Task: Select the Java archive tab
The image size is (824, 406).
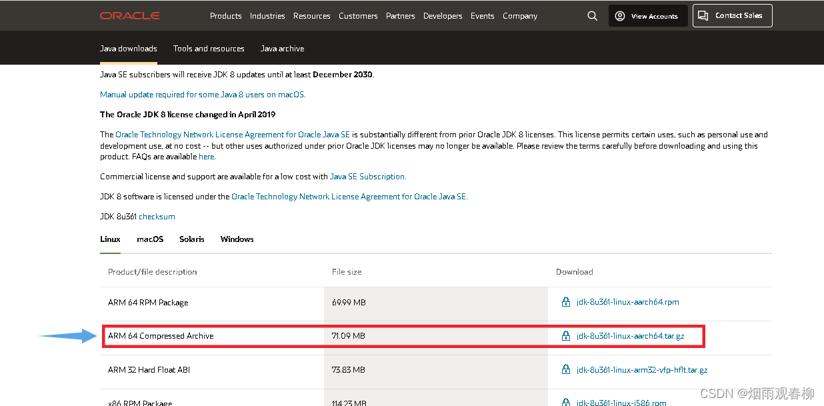Action: pos(282,48)
